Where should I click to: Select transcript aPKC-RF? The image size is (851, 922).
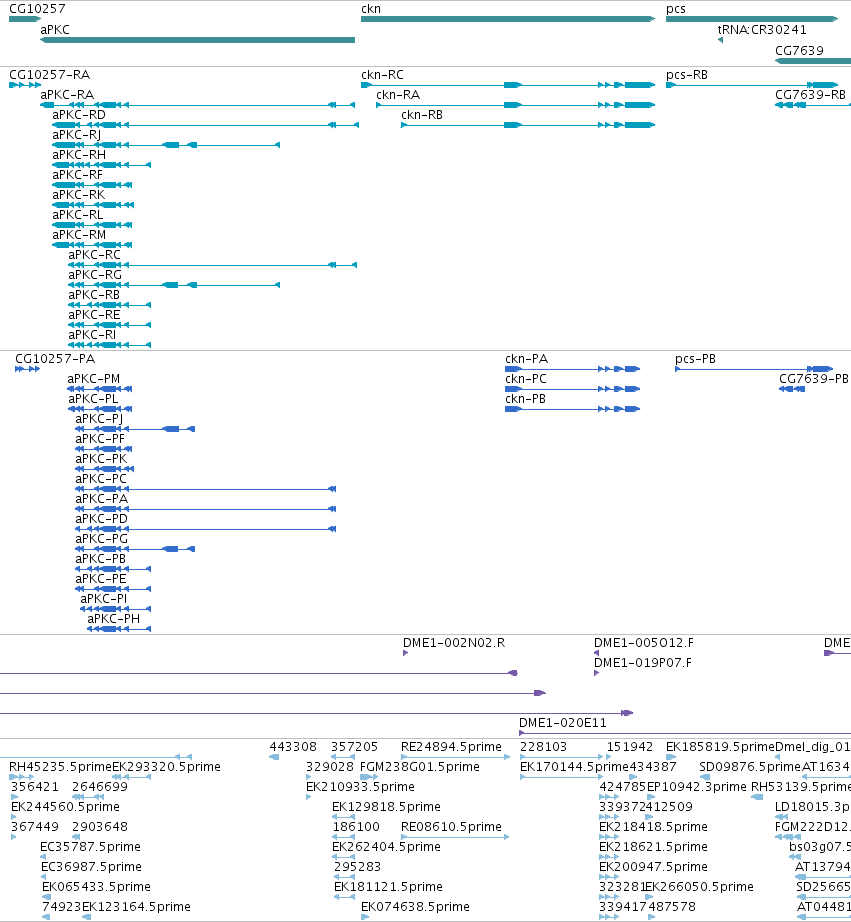click(x=77, y=175)
